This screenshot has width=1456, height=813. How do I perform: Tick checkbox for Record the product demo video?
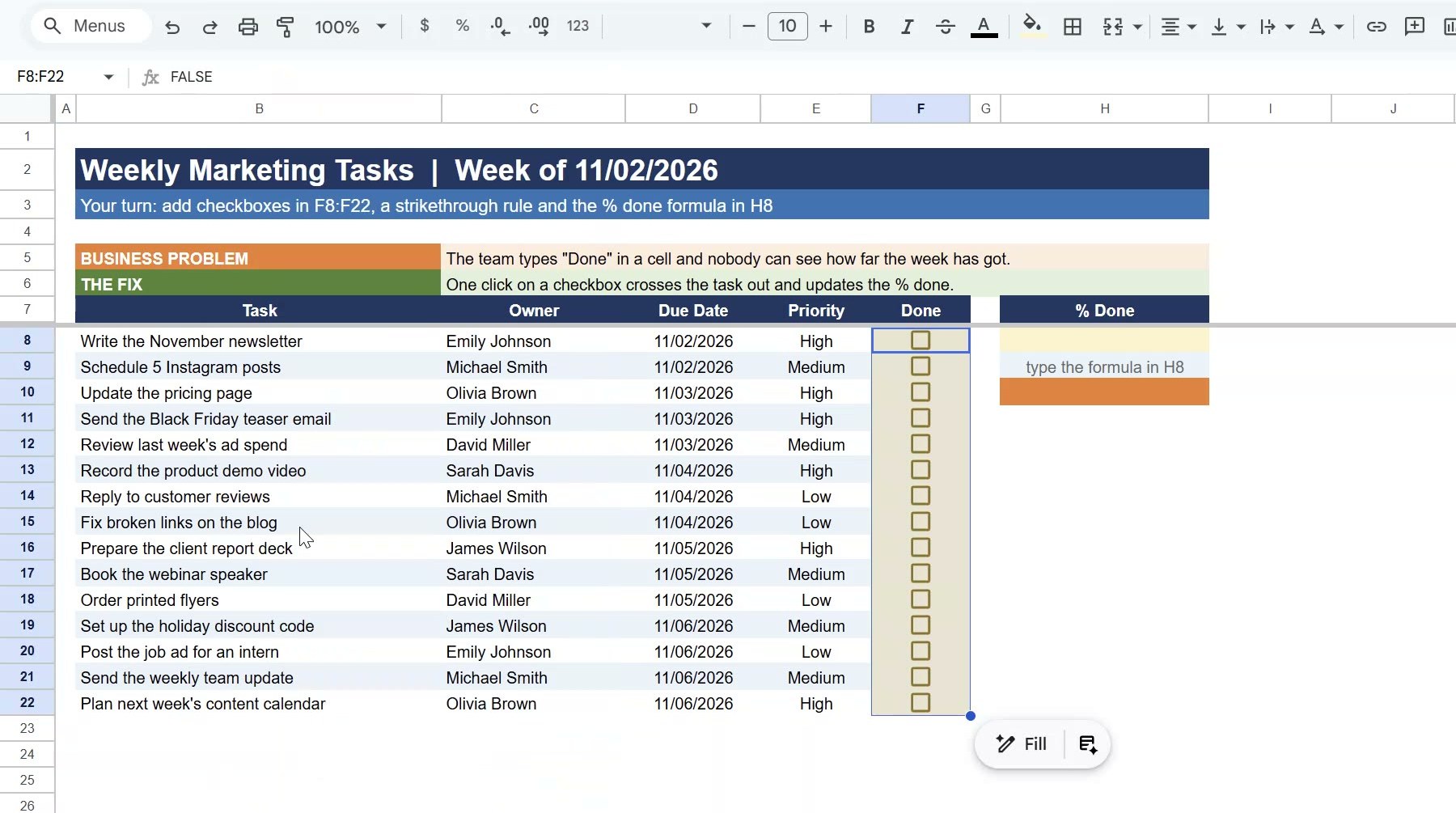pyautogui.click(x=921, y=470)
